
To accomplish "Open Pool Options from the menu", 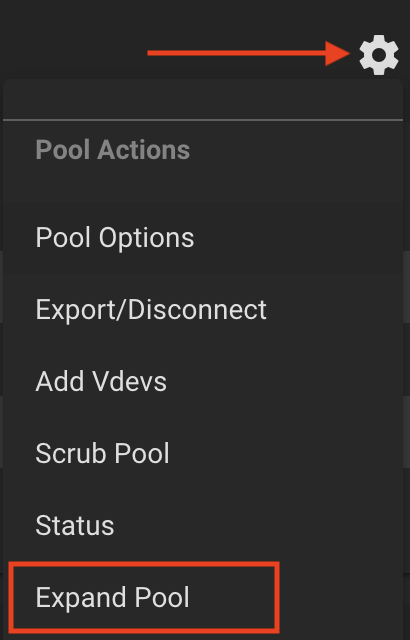I will pyautogui.click(x=203, y=238).
